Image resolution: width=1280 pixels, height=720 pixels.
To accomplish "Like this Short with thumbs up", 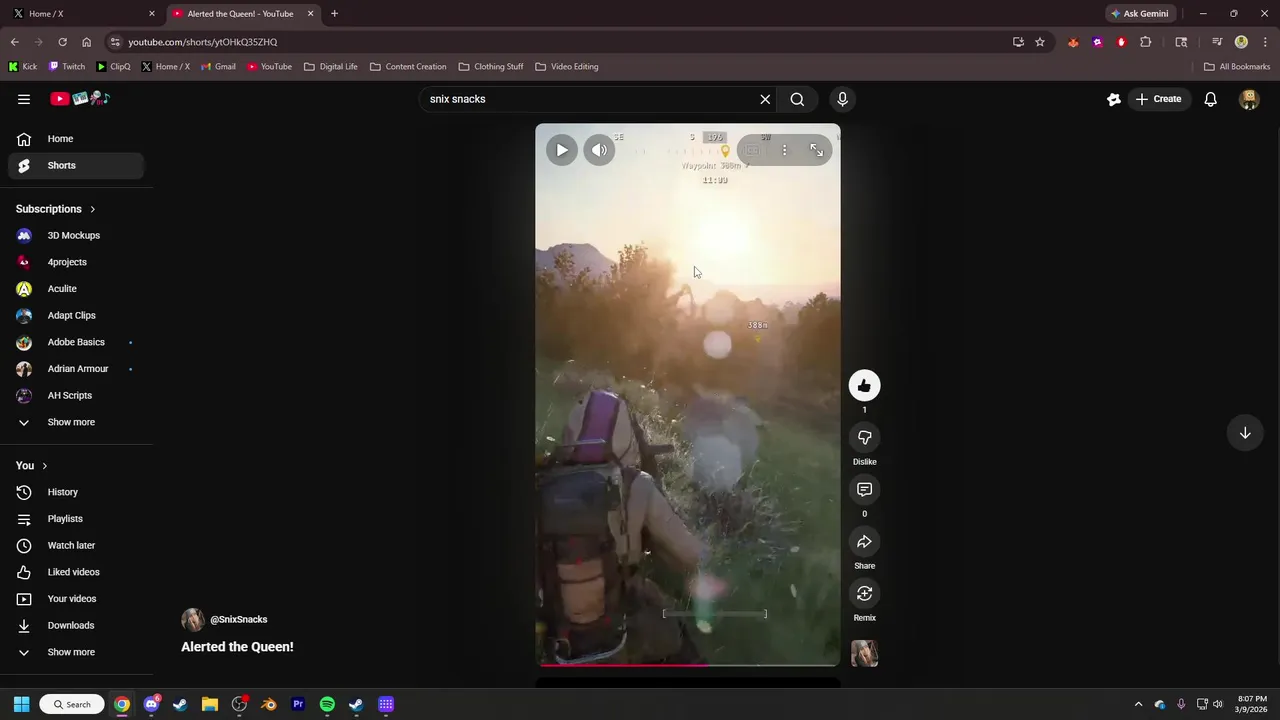I will [x=865, y=386].
